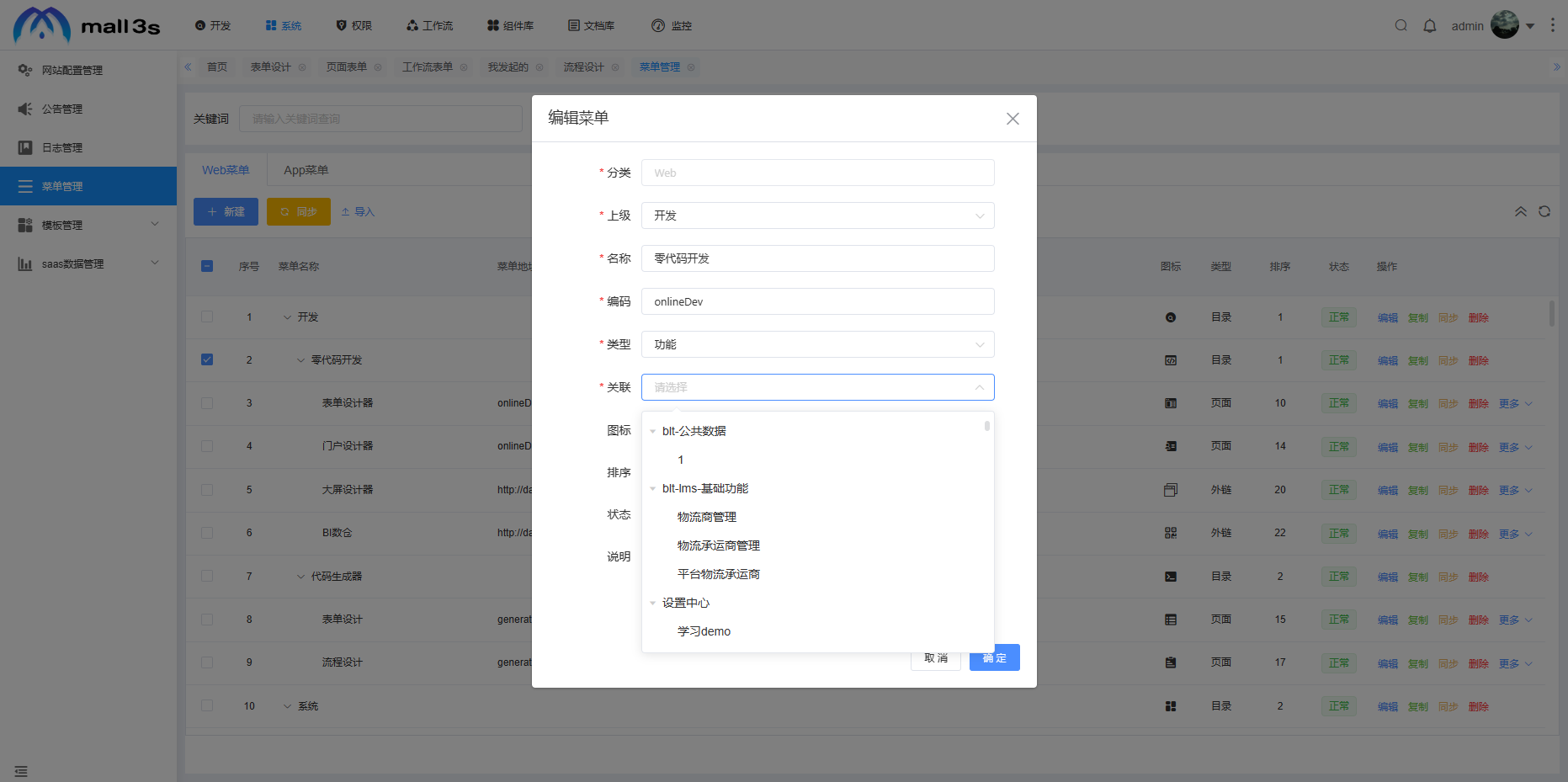1568x782 pixels.
Task: Click the mall3s logo
Action: tap(87, 25)
